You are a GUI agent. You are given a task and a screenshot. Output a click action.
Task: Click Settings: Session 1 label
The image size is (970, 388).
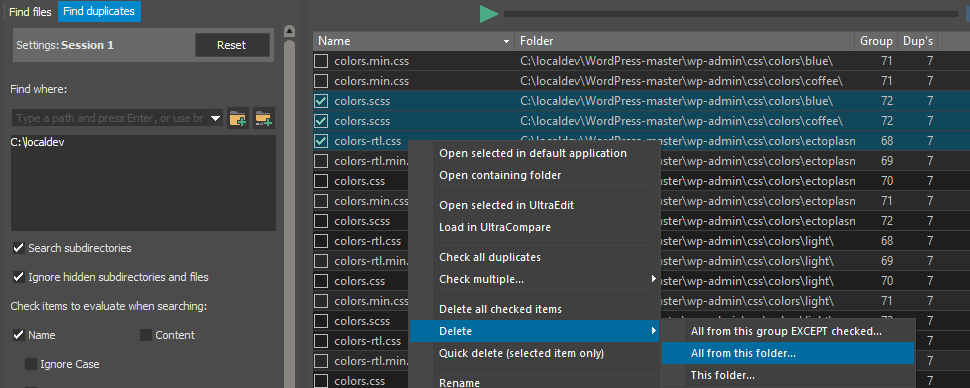pyautogui.click(x=65, y=45)
